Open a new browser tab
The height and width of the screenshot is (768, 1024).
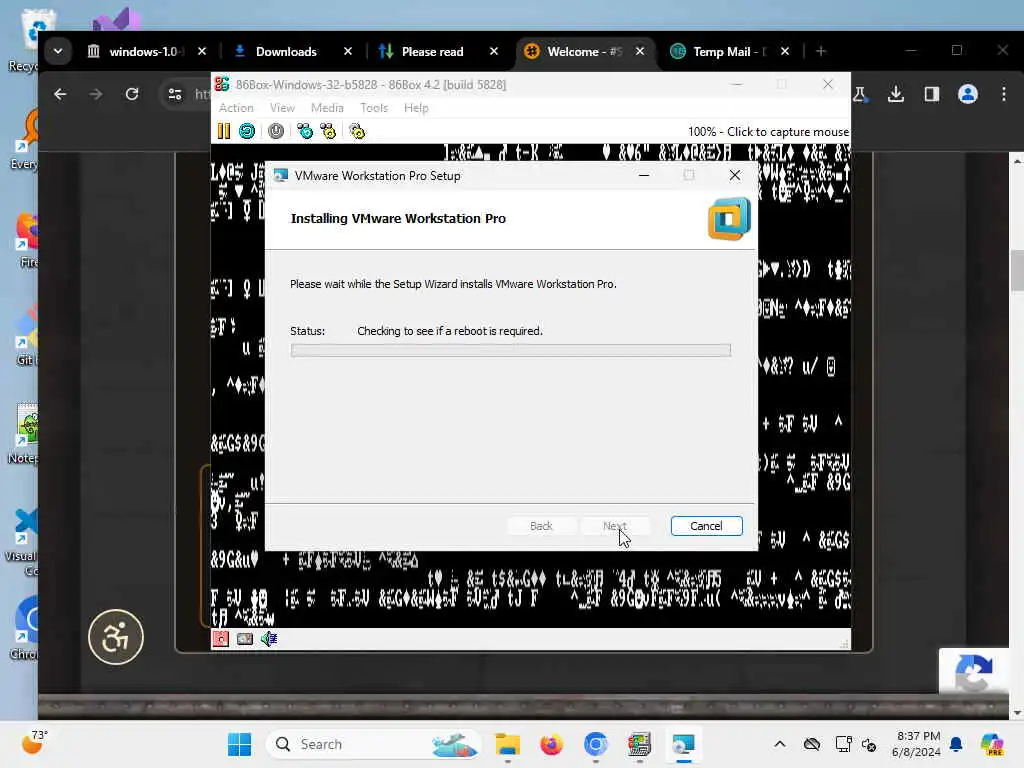pos(821,51)
